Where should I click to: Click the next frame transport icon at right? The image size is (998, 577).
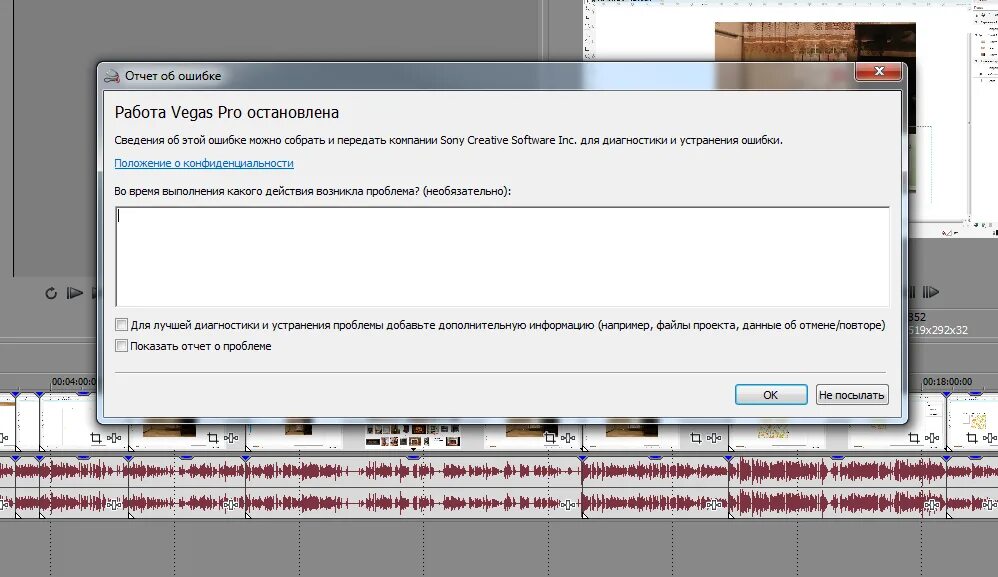(931, 292)
